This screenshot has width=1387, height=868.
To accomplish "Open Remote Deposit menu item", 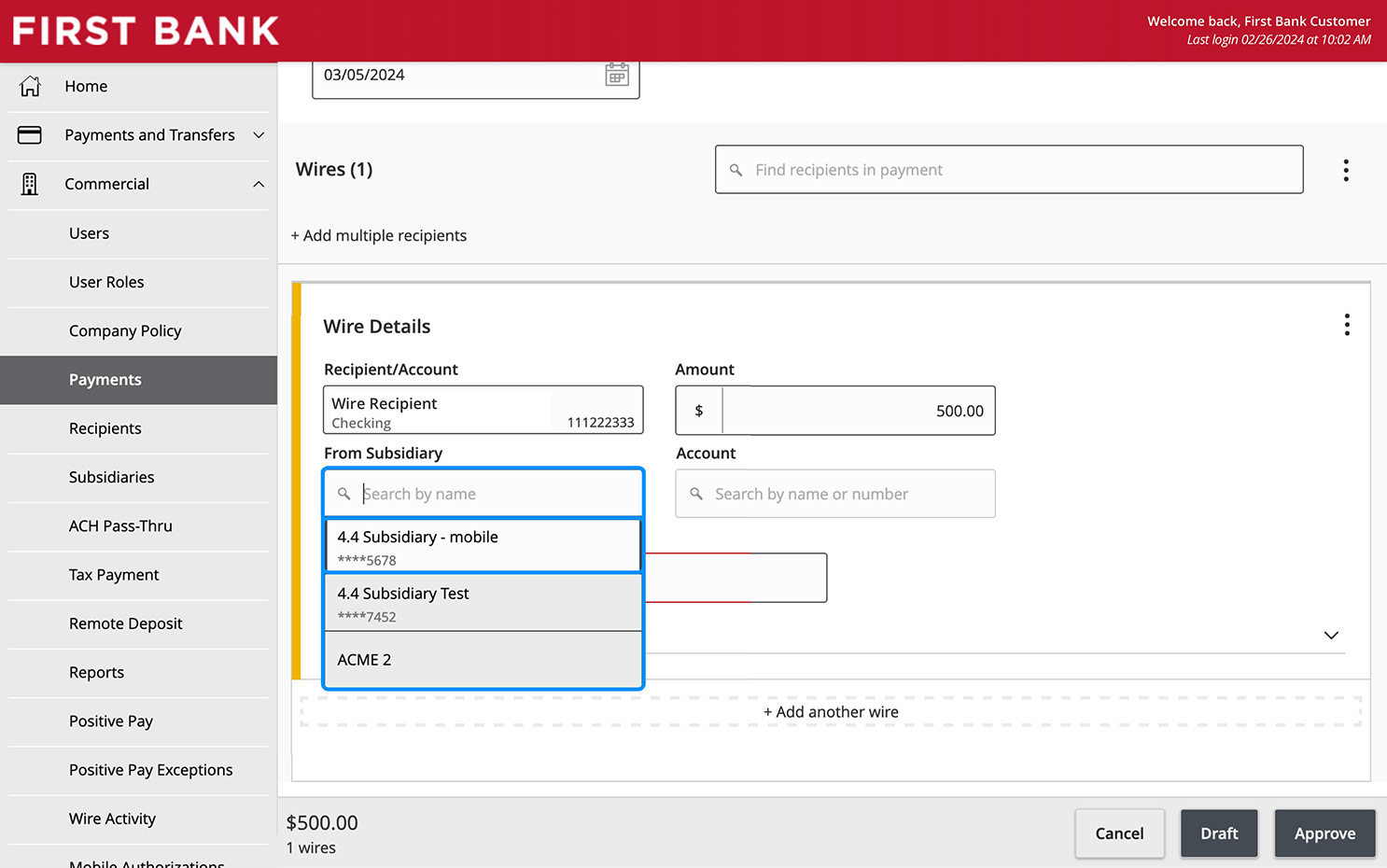I will (139, 623).
